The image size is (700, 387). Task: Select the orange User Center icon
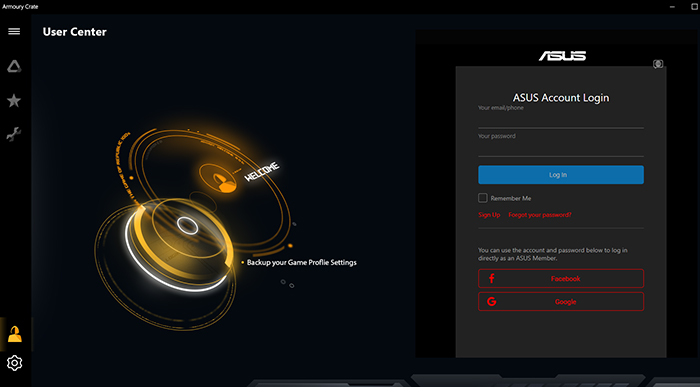click(x=15, y=334)
